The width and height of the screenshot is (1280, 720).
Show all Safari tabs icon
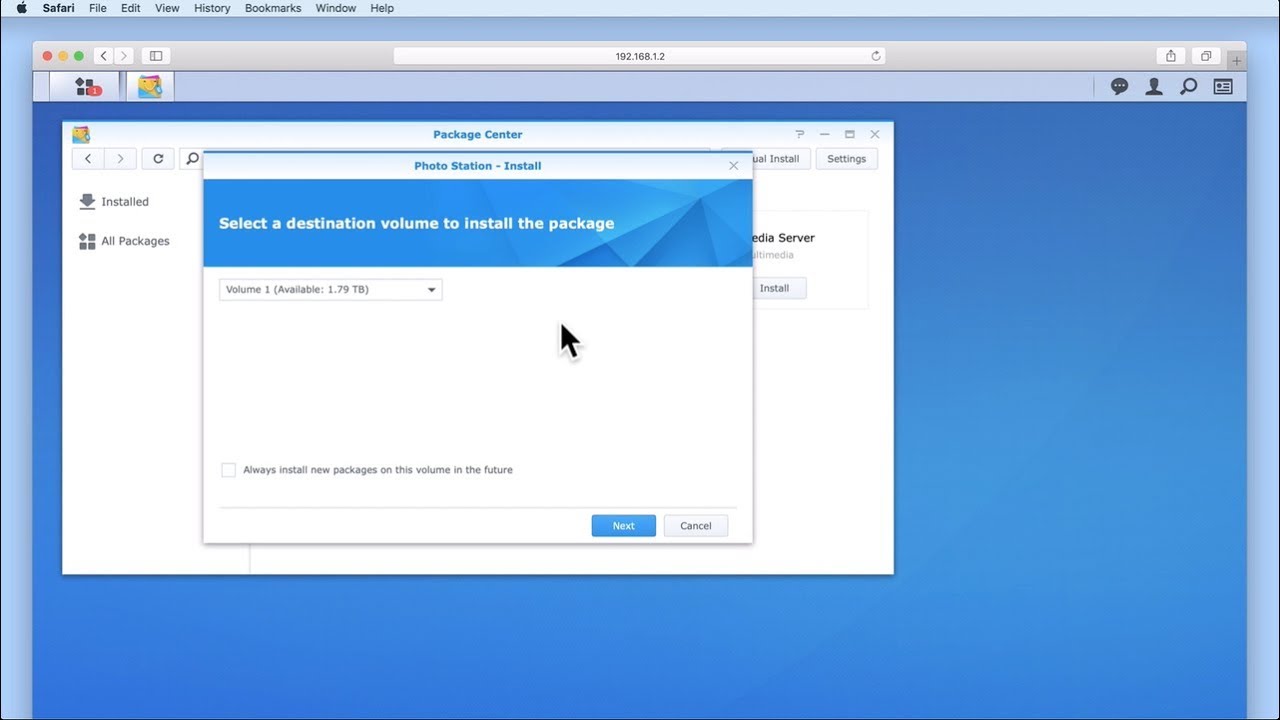[x=1206, y=56]
